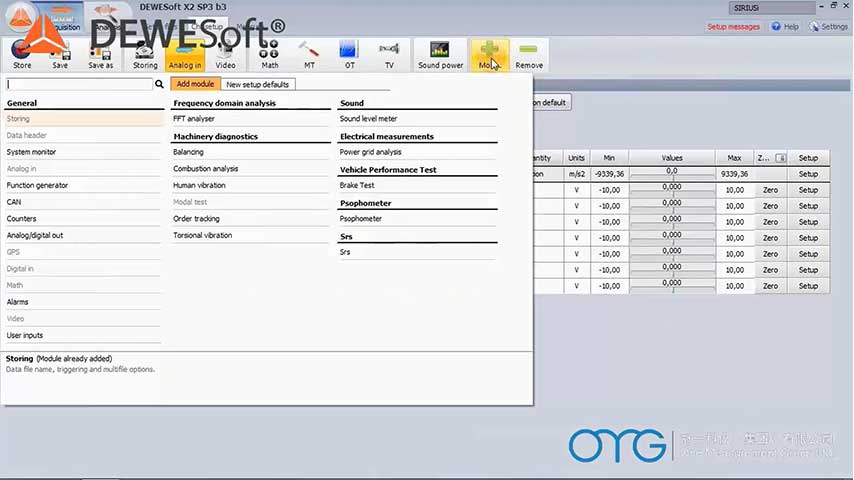Select Counters module
This screenshot has height=480, width=854.
pyautogui.click(x=83, y=218)
